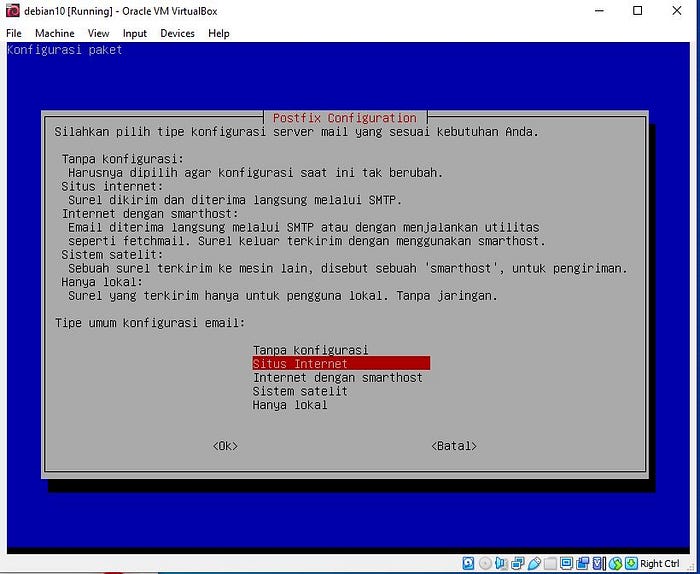Open the Devices menu
Screen dimensions: 700x574
pos(177,33)
